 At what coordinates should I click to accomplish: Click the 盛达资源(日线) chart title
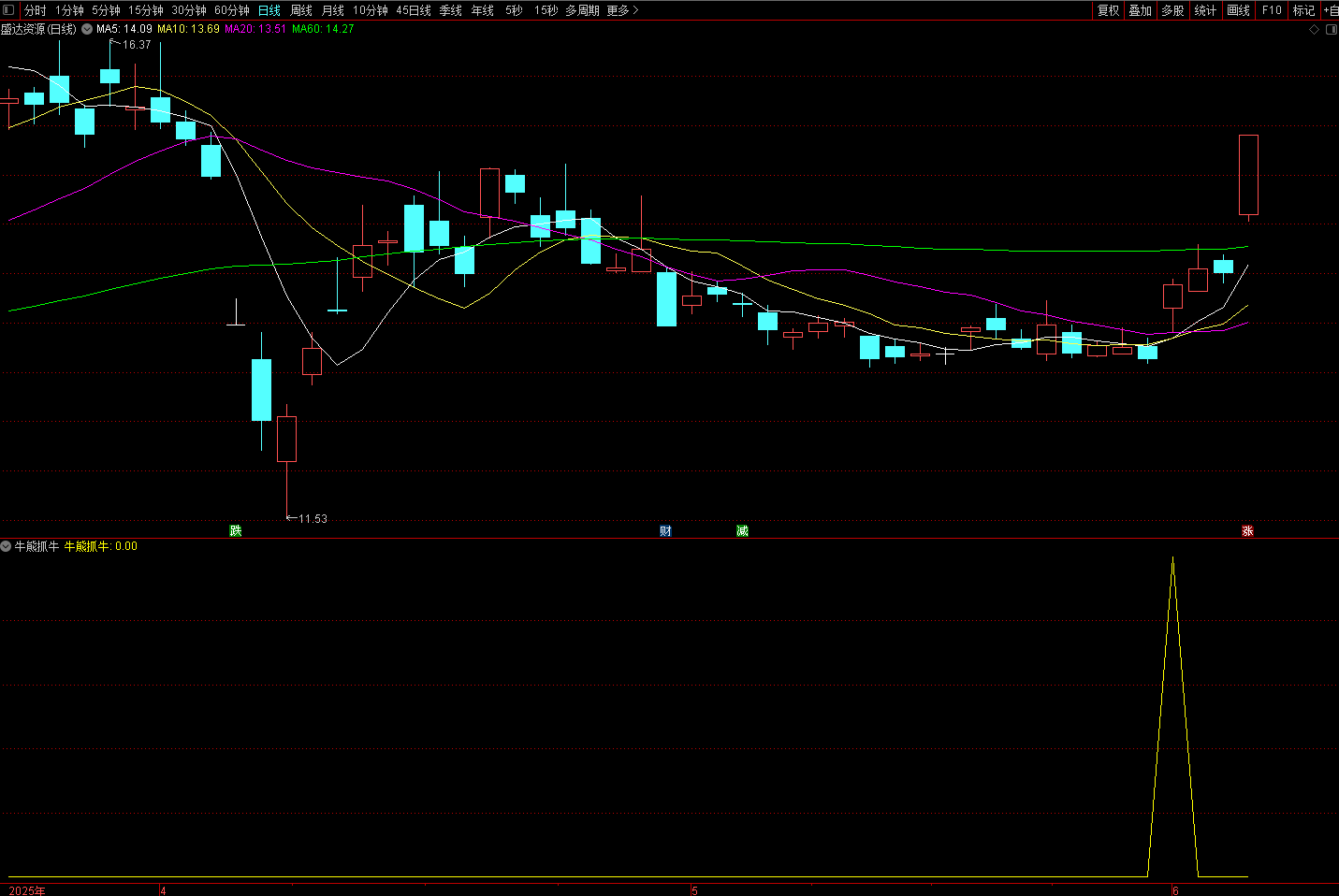(38, 29)
